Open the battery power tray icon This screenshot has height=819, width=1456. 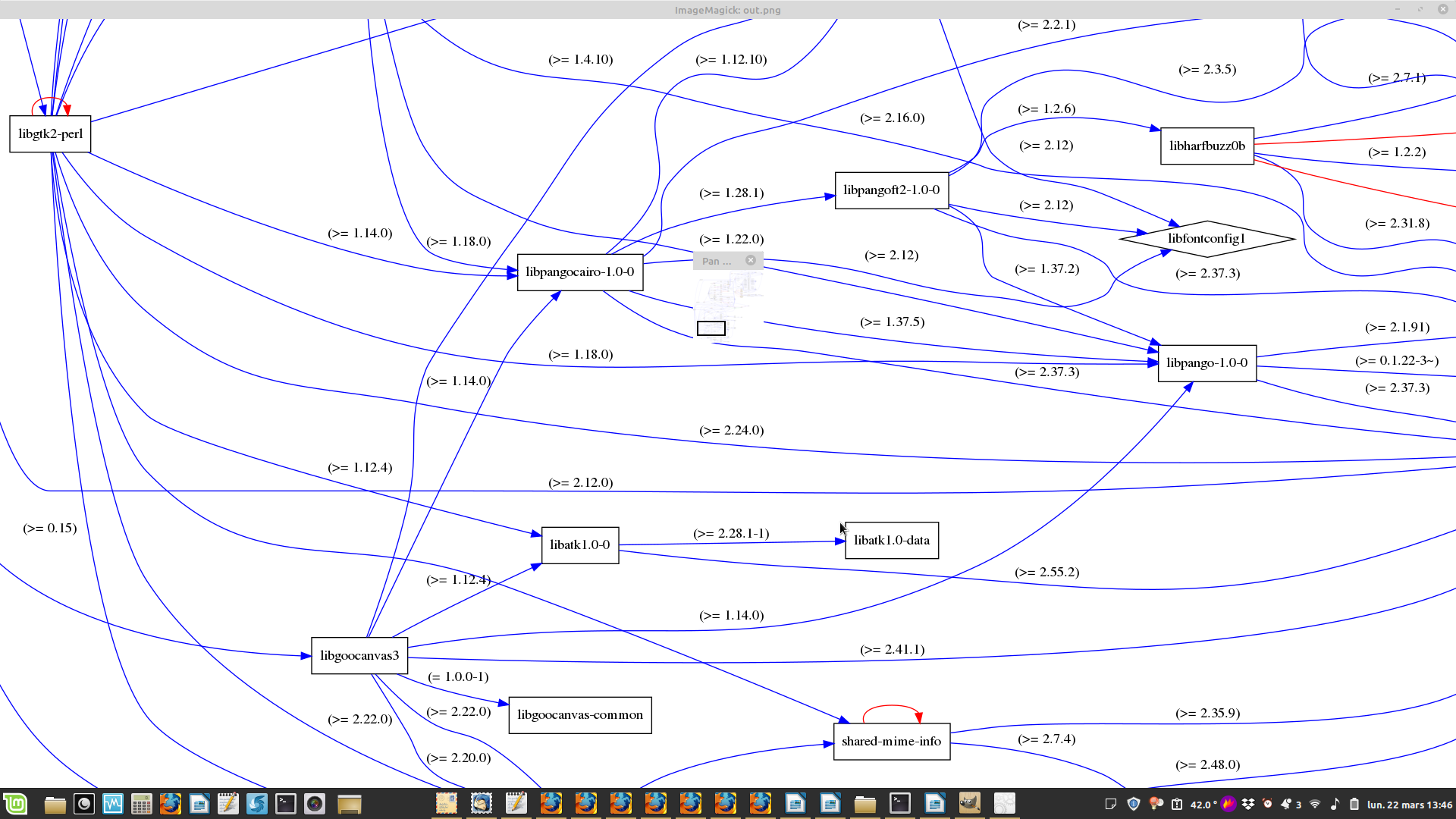click(x=1354, y=804)
